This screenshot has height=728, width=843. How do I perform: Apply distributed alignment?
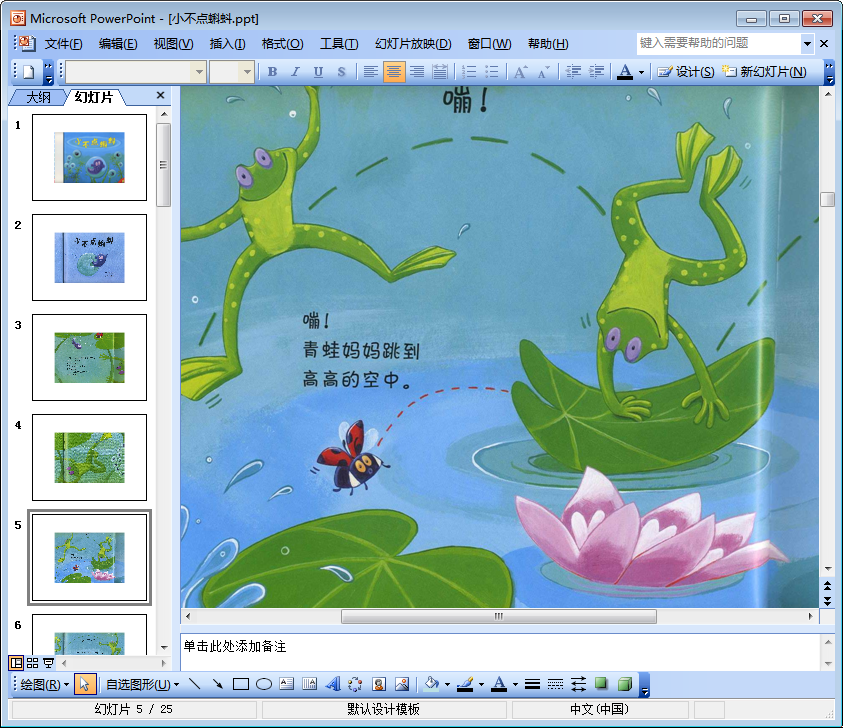[x=440, y=72]
